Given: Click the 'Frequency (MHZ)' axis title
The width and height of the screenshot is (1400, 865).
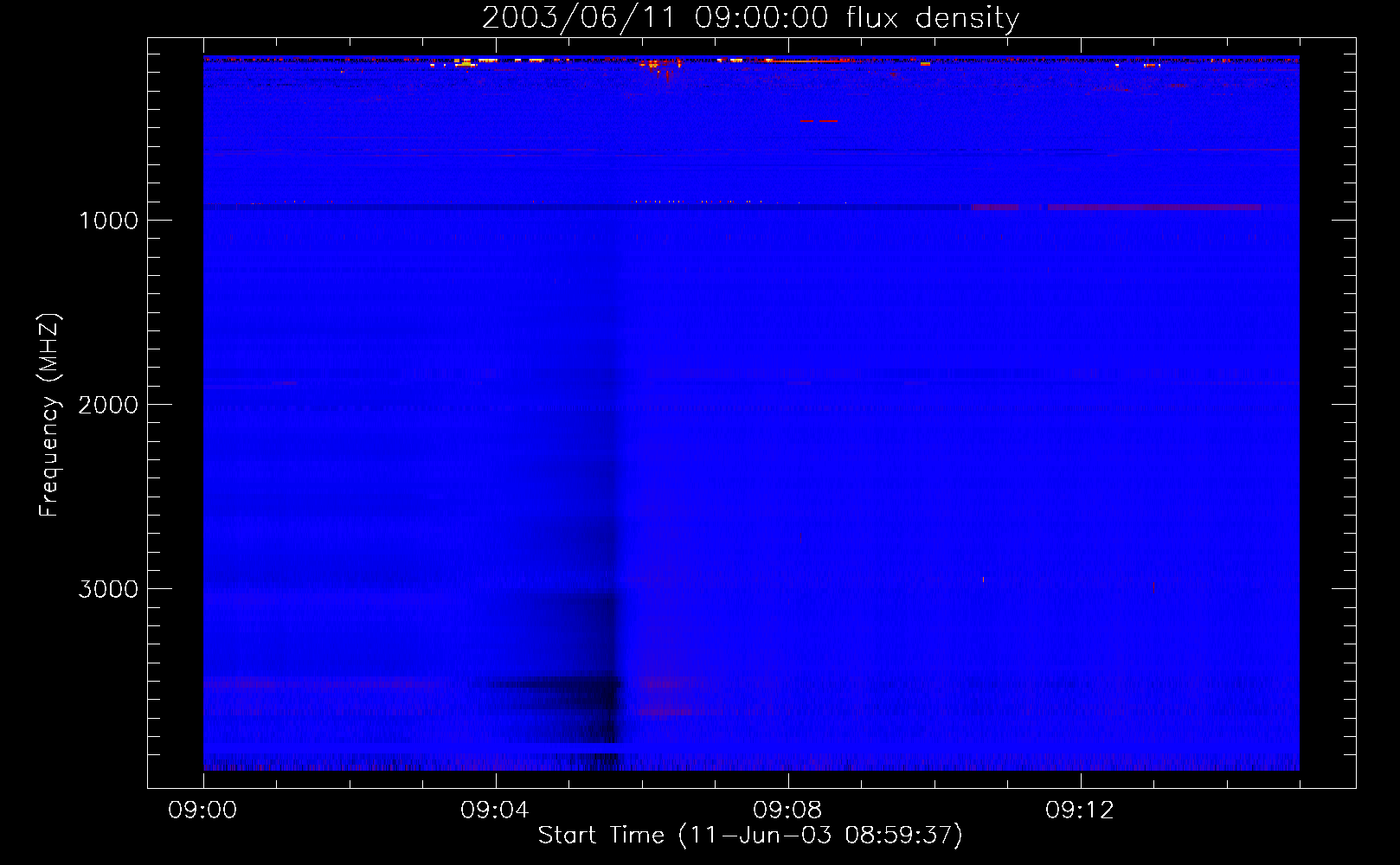Looking at the screenshot, I should [x=49, y=415].
